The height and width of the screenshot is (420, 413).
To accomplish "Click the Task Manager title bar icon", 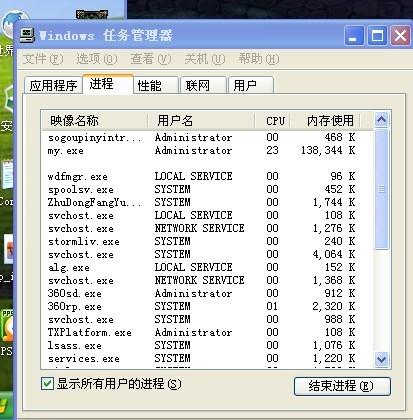I will click(x=27, y=36).
